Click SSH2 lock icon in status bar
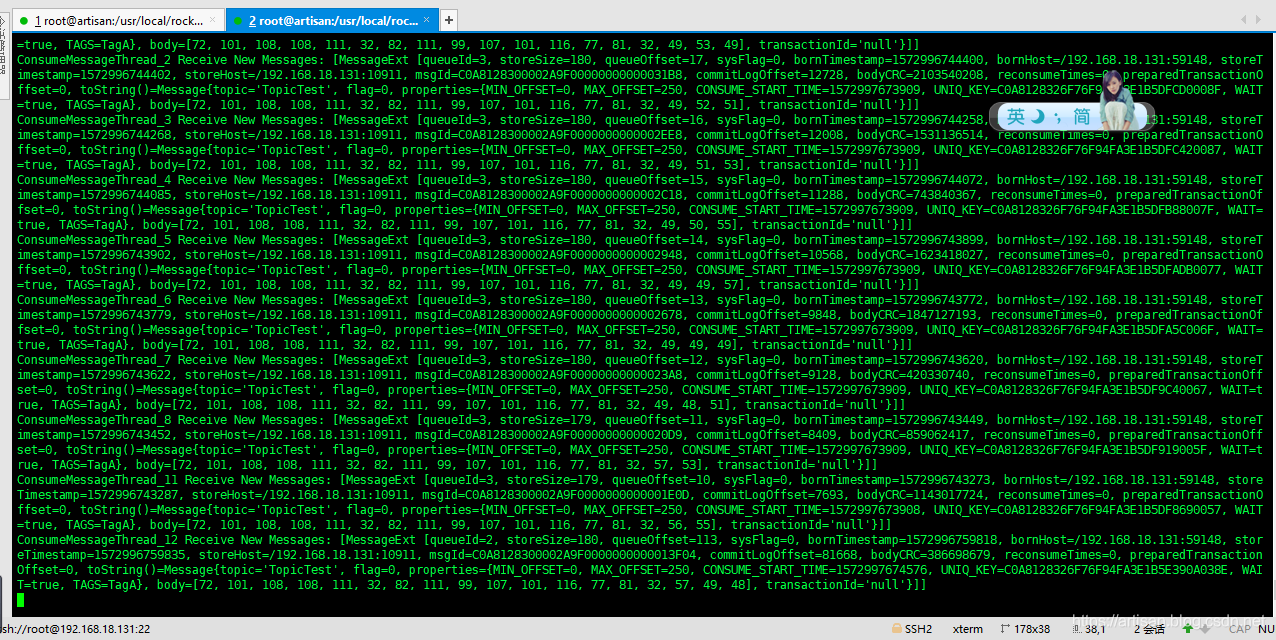 tap(896, 629)
